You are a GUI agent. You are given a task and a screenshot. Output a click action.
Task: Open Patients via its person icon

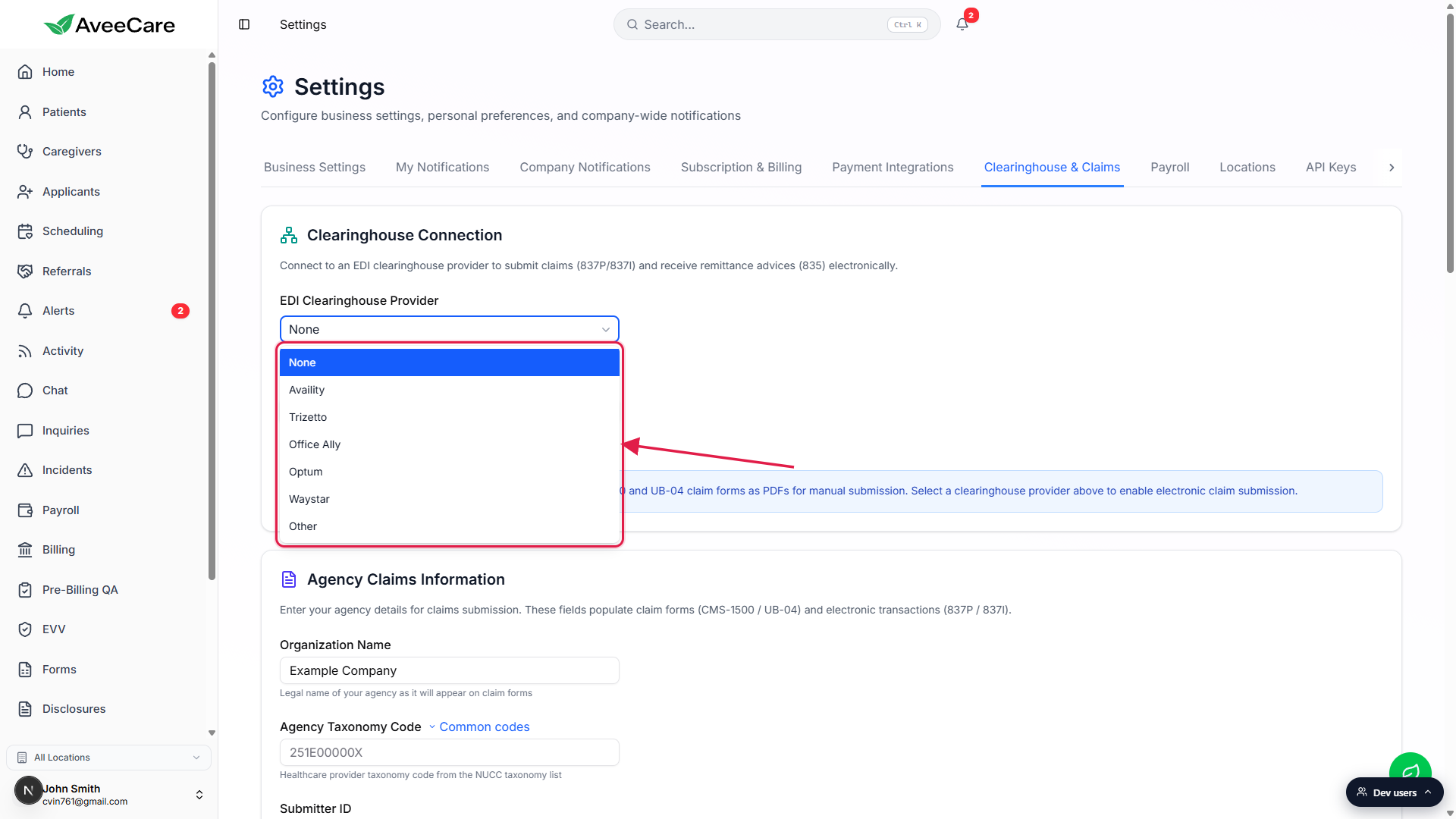(x=25, y=112)
